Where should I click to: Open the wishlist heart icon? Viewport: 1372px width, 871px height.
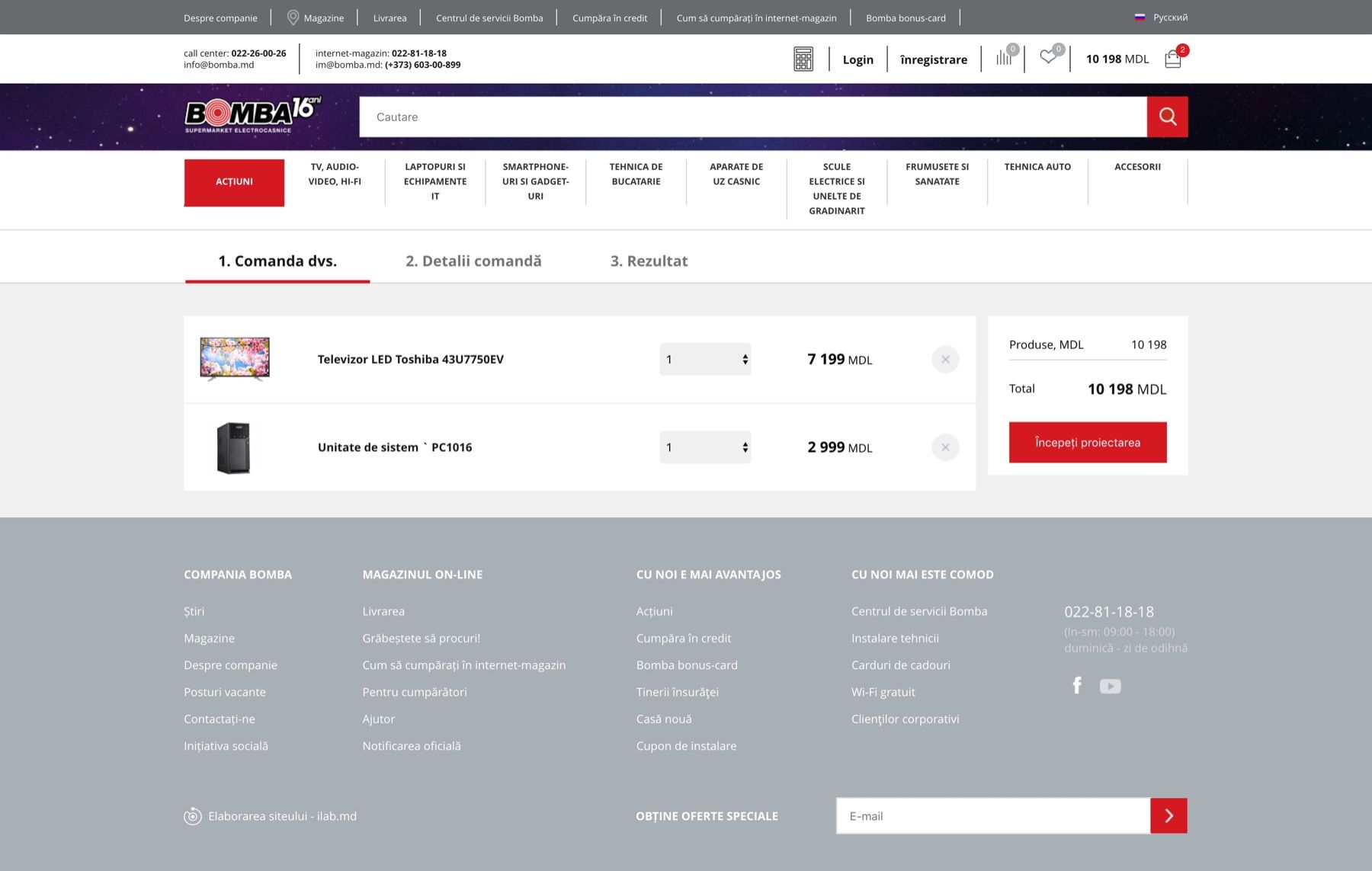coord(1049,56)
